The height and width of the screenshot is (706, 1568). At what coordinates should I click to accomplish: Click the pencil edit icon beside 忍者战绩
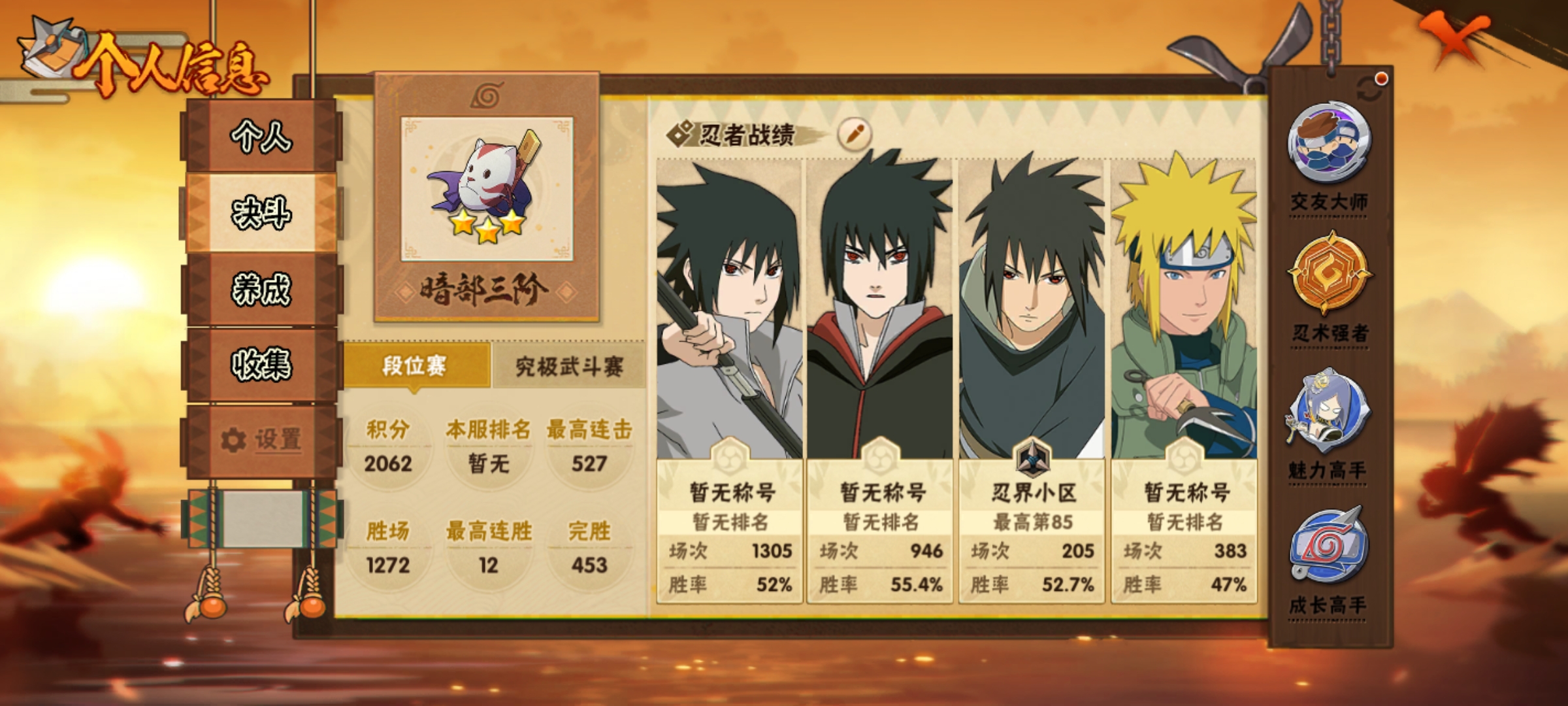(855, 133)
